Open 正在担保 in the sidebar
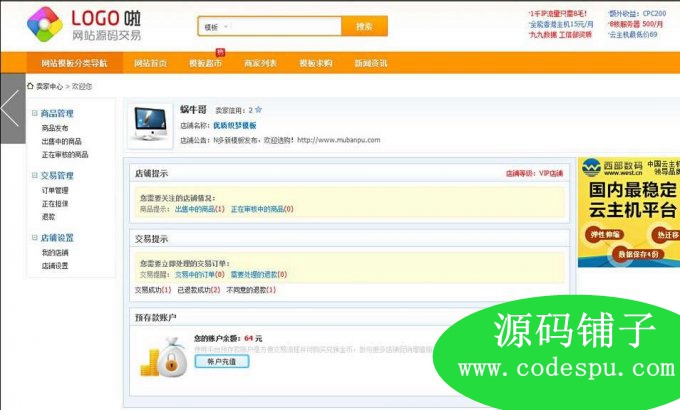This screenshot has height=410, width=680. pyautogui.click(x=55, y=203)
